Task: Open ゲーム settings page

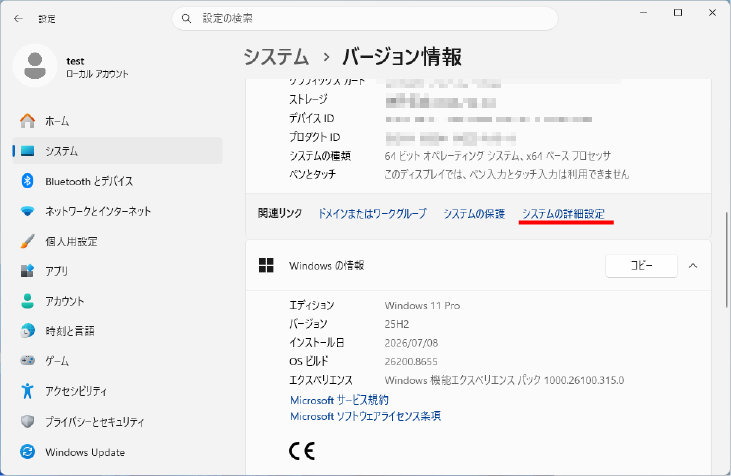Action: [x=117, y=361]
